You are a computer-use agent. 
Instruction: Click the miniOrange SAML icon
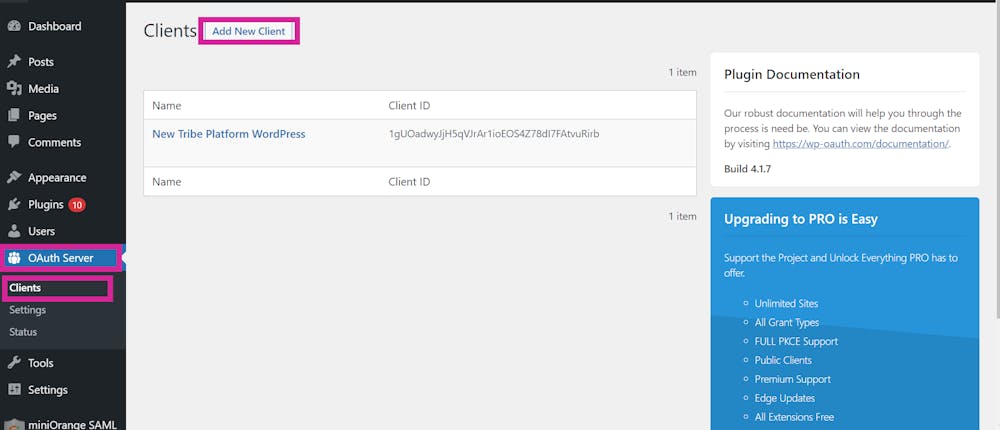[x=14, y=425]
